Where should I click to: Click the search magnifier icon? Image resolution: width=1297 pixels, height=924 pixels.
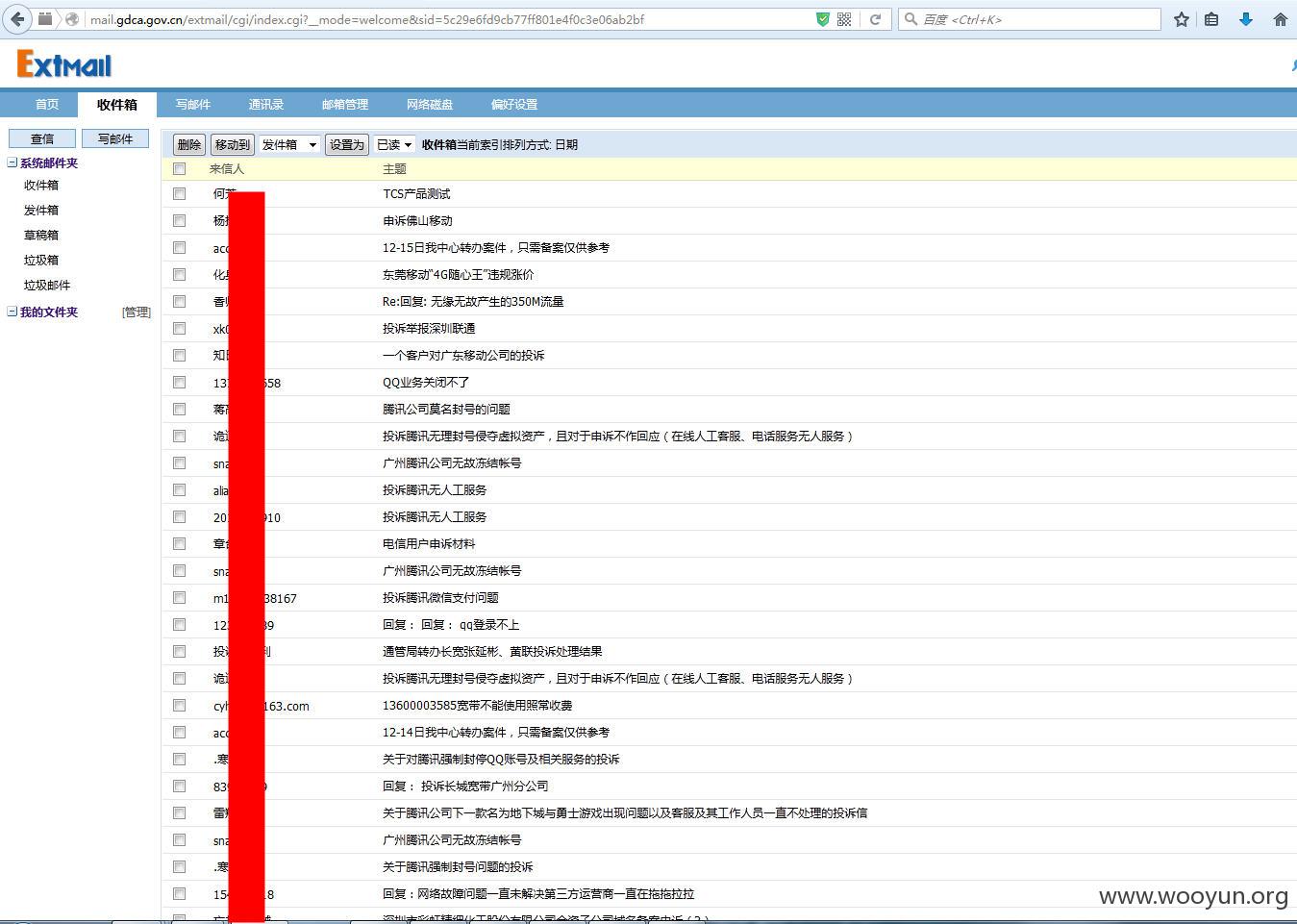click(x=910, y=19)
